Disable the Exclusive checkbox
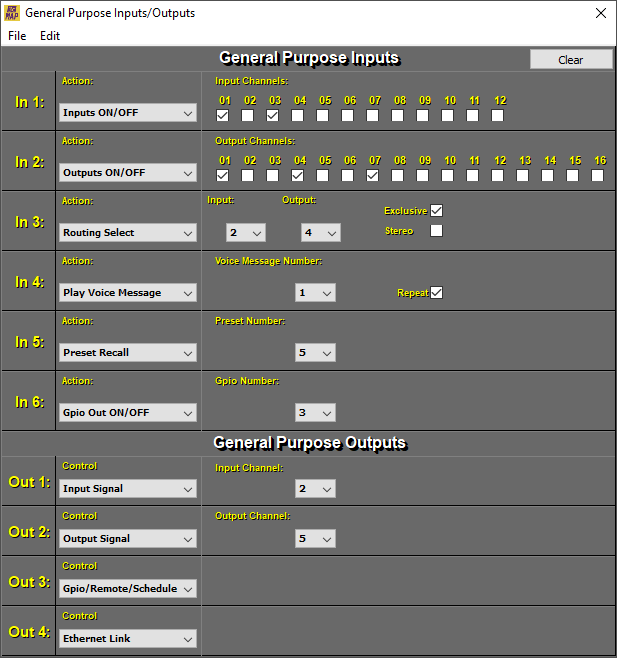The image size is (617, 658). click(436, 211)
